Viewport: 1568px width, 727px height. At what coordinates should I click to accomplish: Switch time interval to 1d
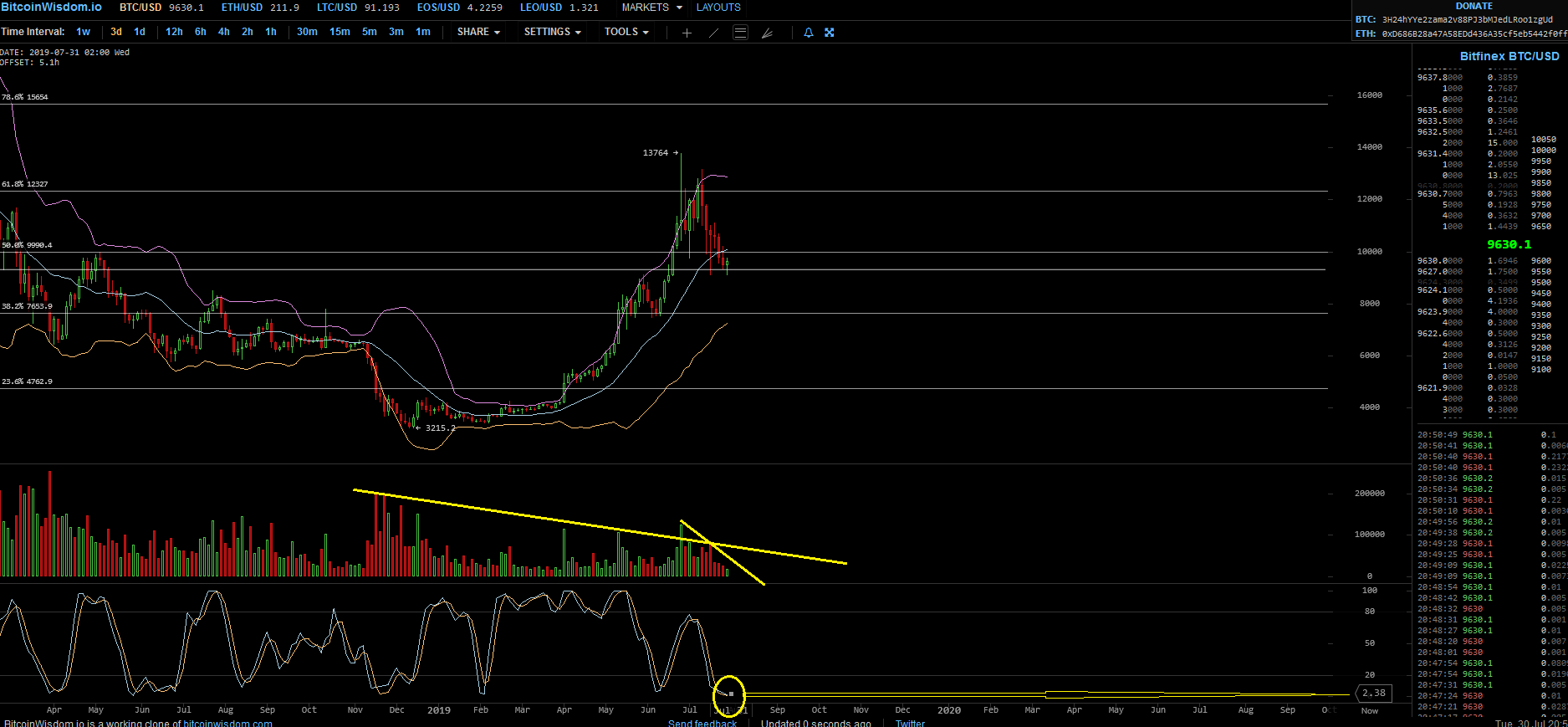pos(140,32)
